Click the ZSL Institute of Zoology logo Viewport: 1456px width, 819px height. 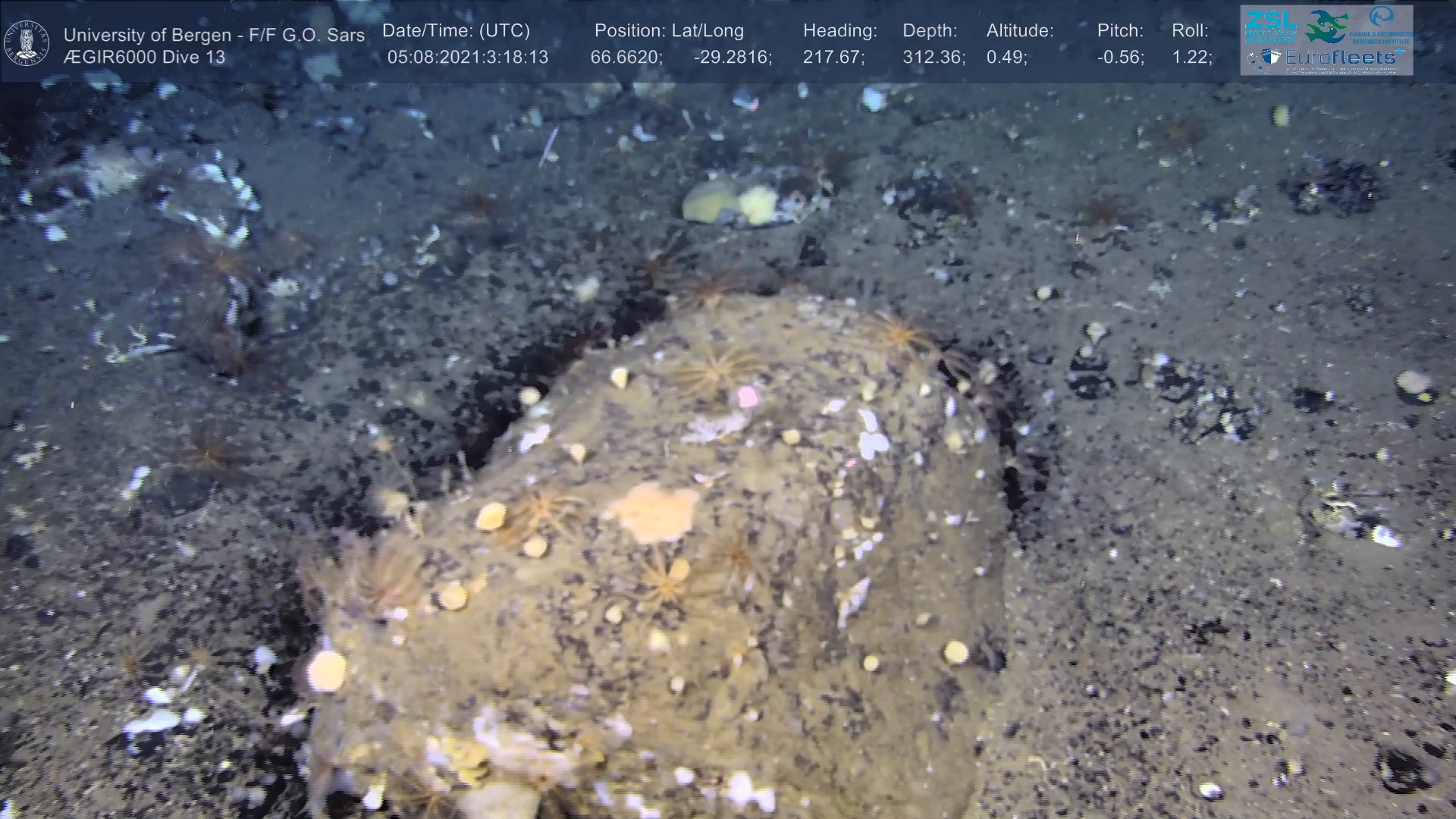[x=1269, y=25]
